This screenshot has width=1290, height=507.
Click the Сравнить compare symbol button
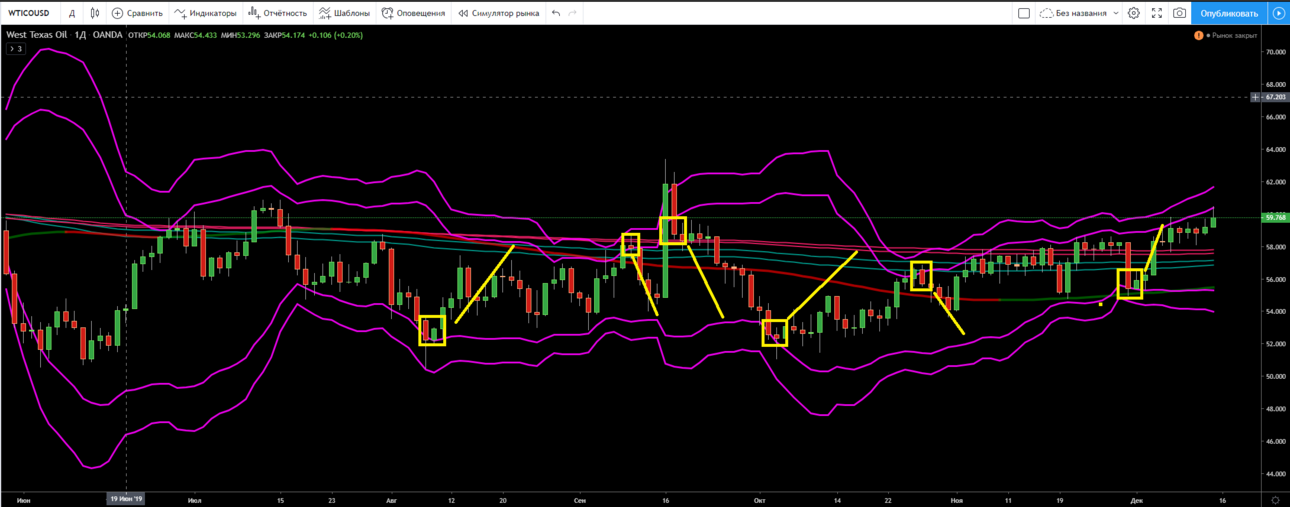pyautogui.click(x=137, y=13)
